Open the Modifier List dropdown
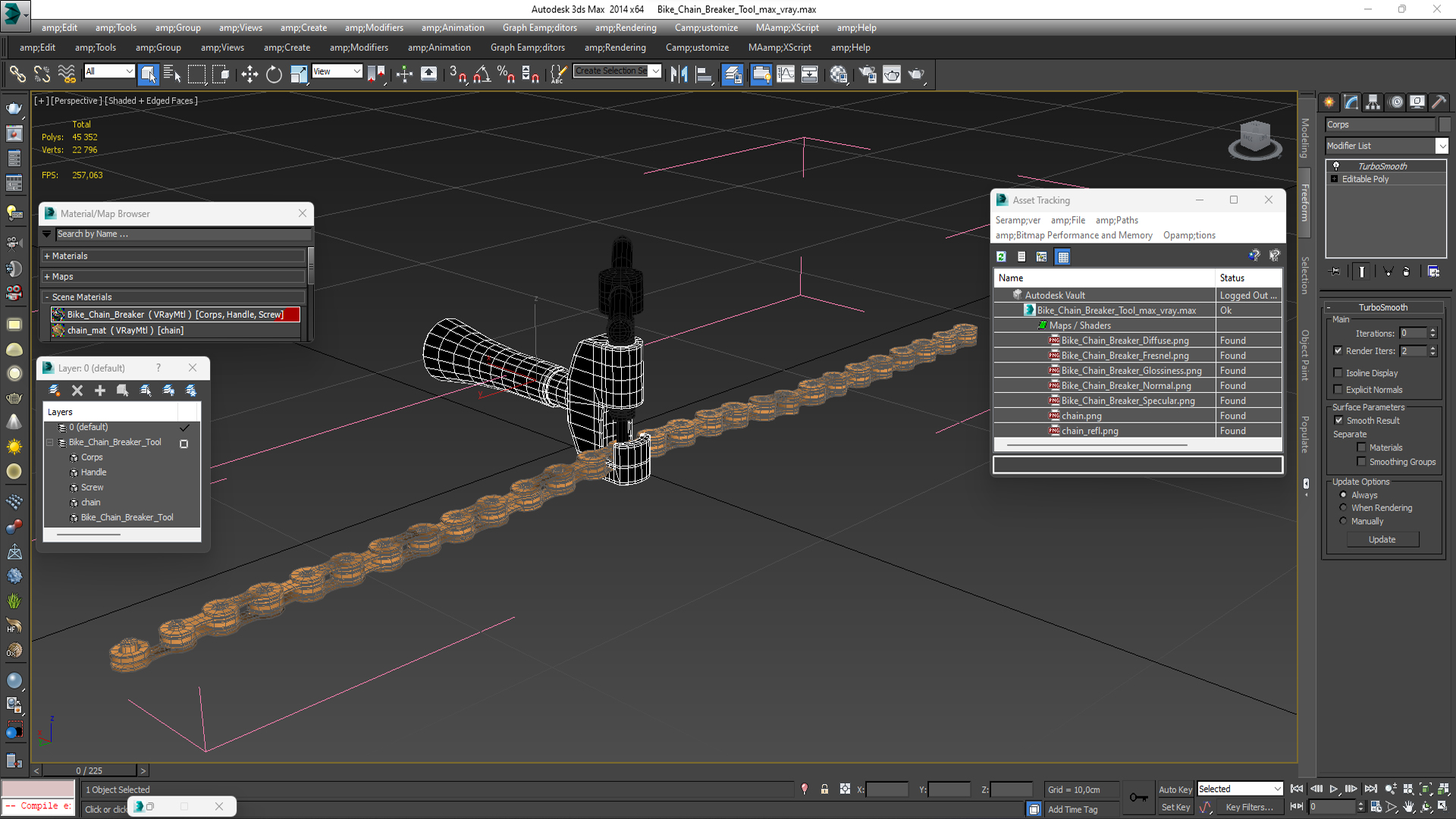Image resolution: width=1456 pixels, height=819 pixels. click(1442, 146)
